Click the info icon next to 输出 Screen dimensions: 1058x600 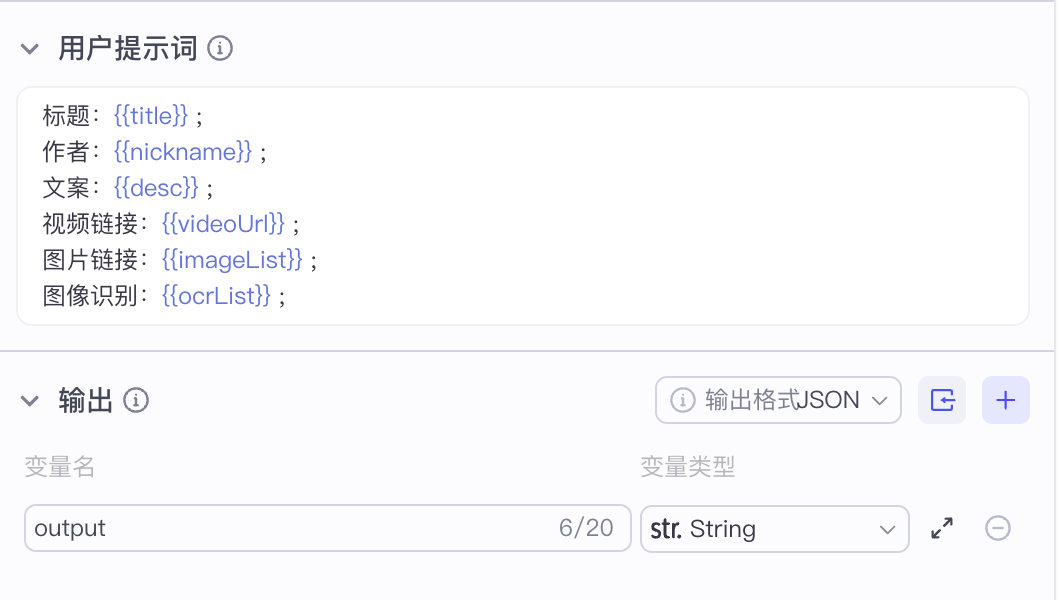click(x=136, y=401)
